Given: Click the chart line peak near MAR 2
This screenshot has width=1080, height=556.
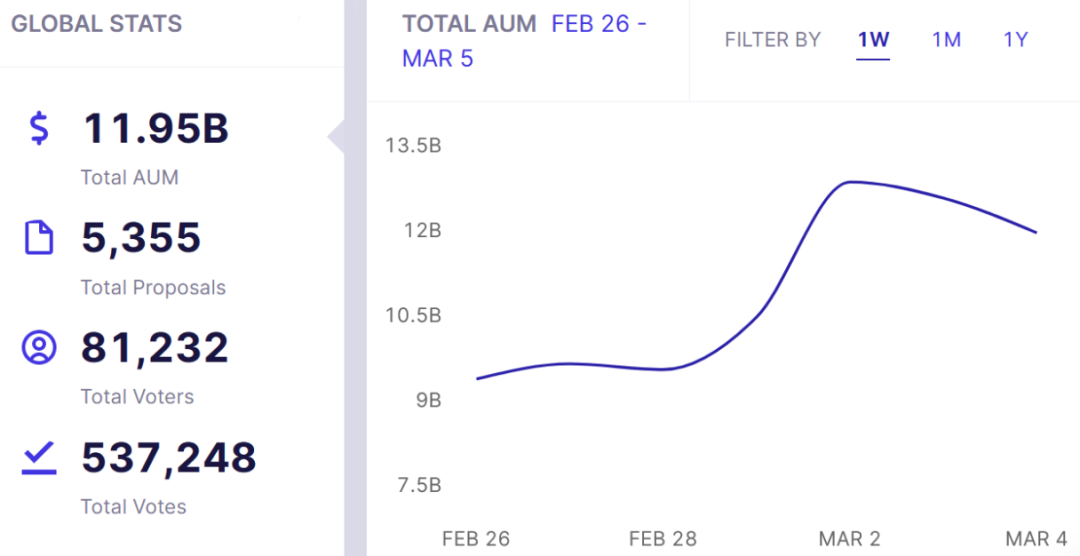Looking at the screenshot, I should click(850, 182).
